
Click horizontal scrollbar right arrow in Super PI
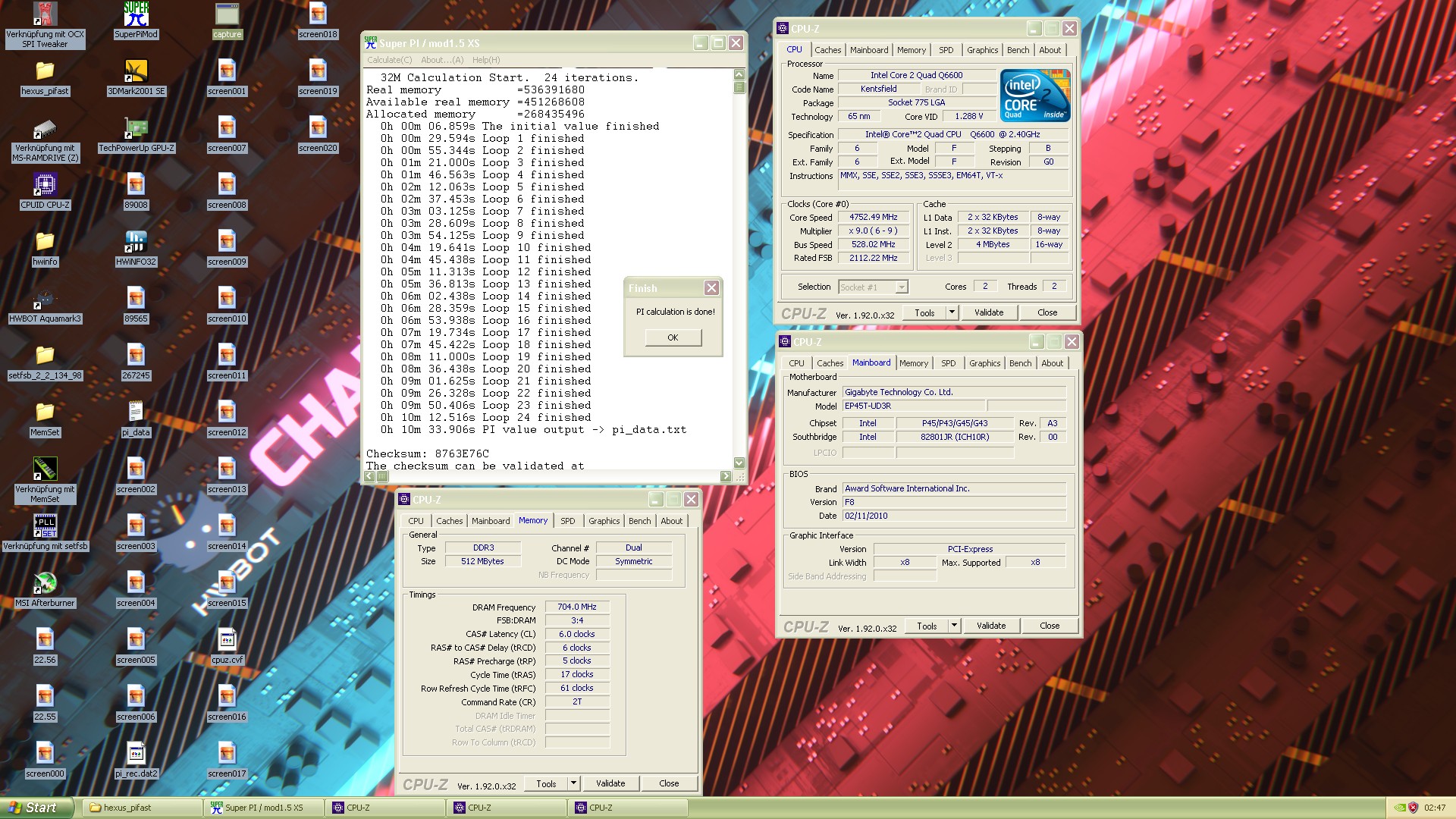pyautogui.click(x=726, y=476)
